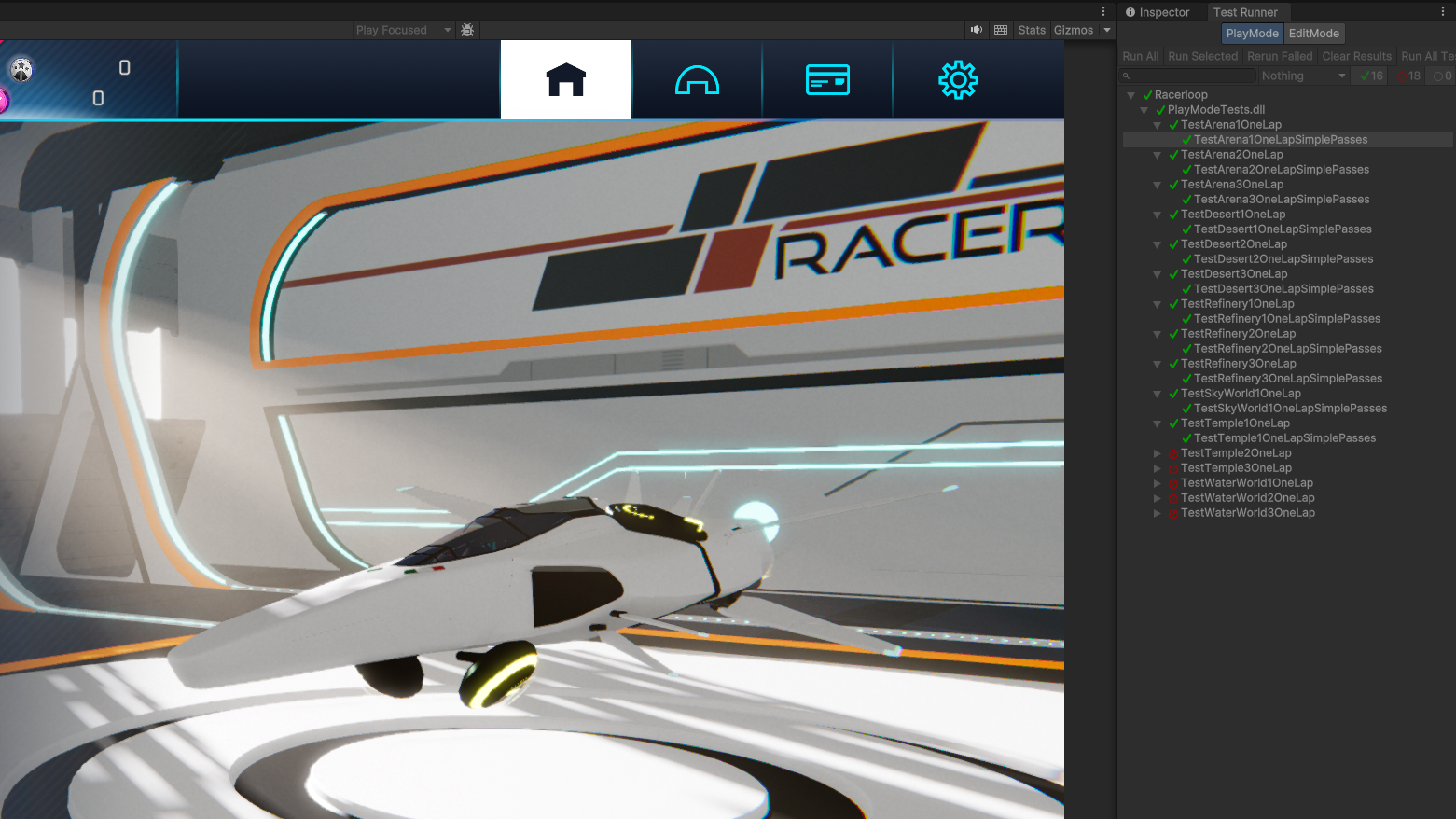The image size is (1456, 819).
Task: Collapse the TestDesert1OneLap node
Action: pos(1157,215)
